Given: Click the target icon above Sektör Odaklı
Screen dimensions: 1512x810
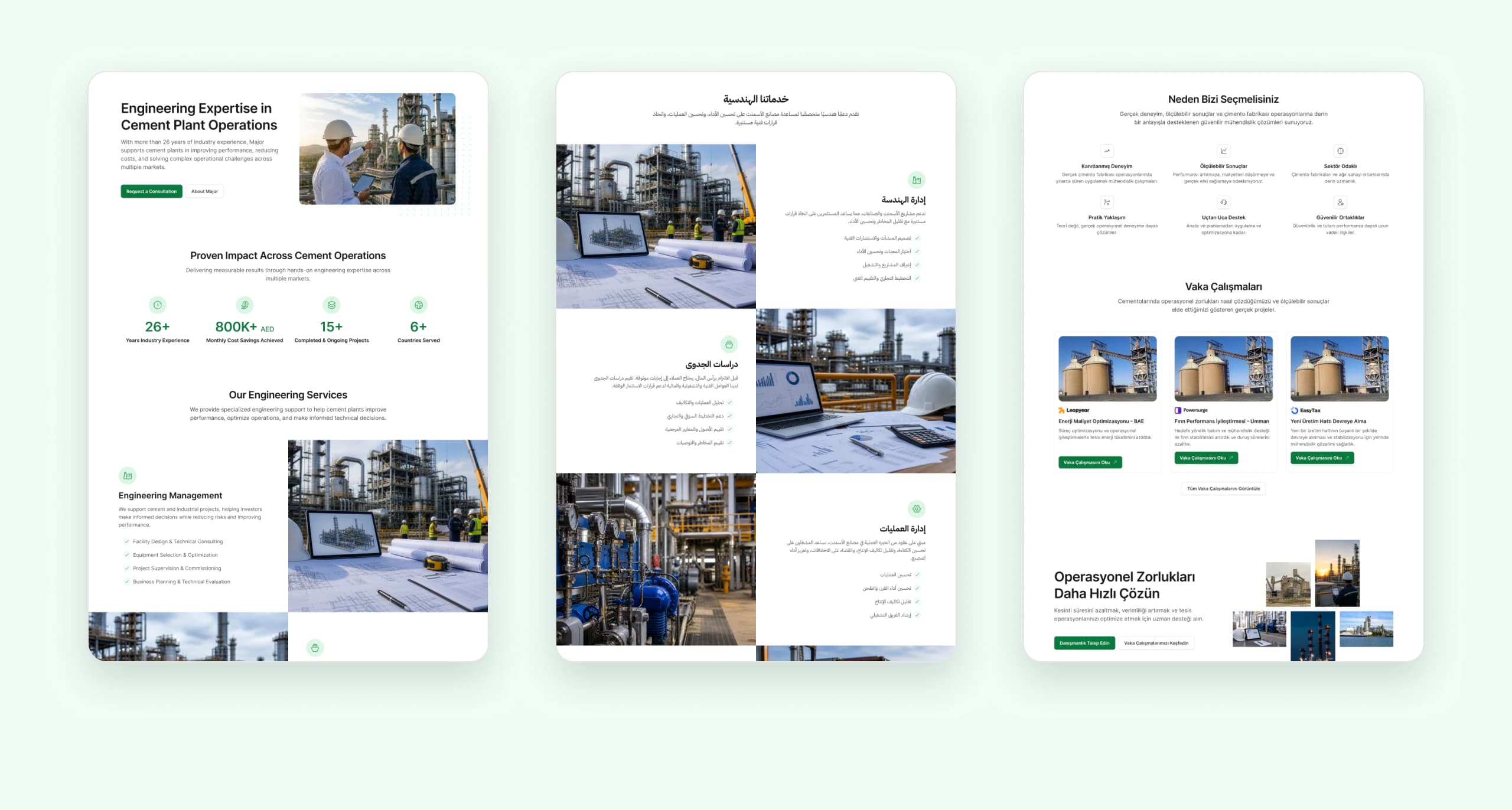Looking at the screenshot, I should point(1340,151).
